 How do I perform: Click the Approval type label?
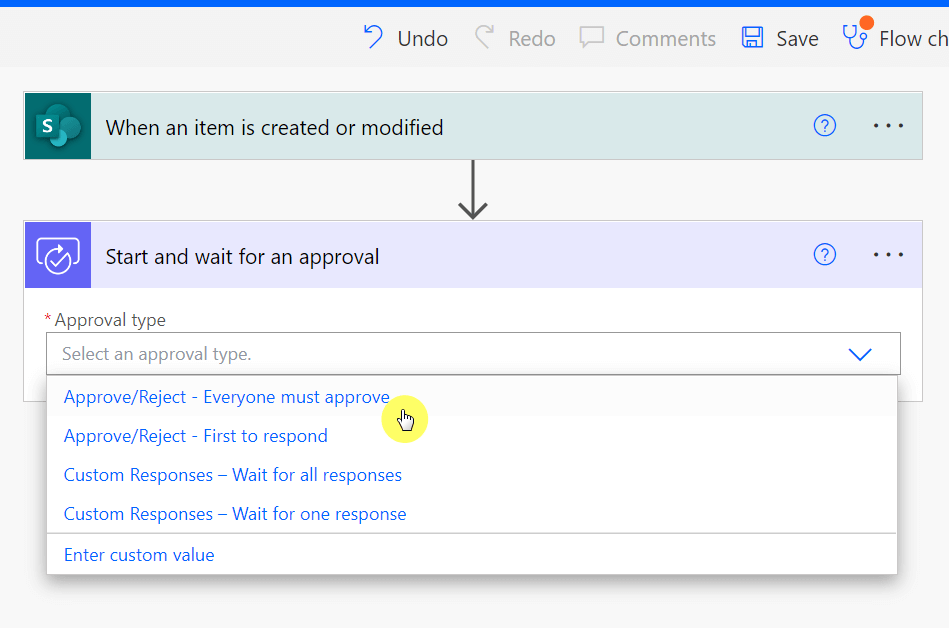(110, 320)
